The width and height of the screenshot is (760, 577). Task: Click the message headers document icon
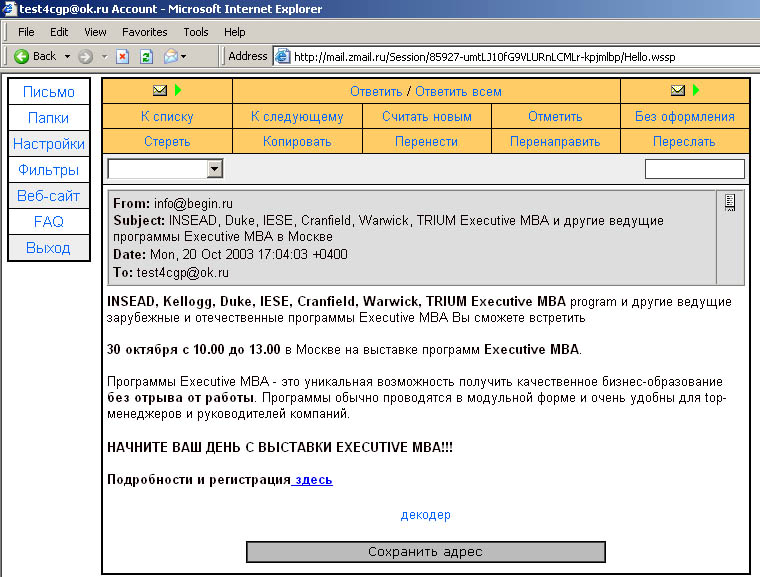click(x=730, y=202)
